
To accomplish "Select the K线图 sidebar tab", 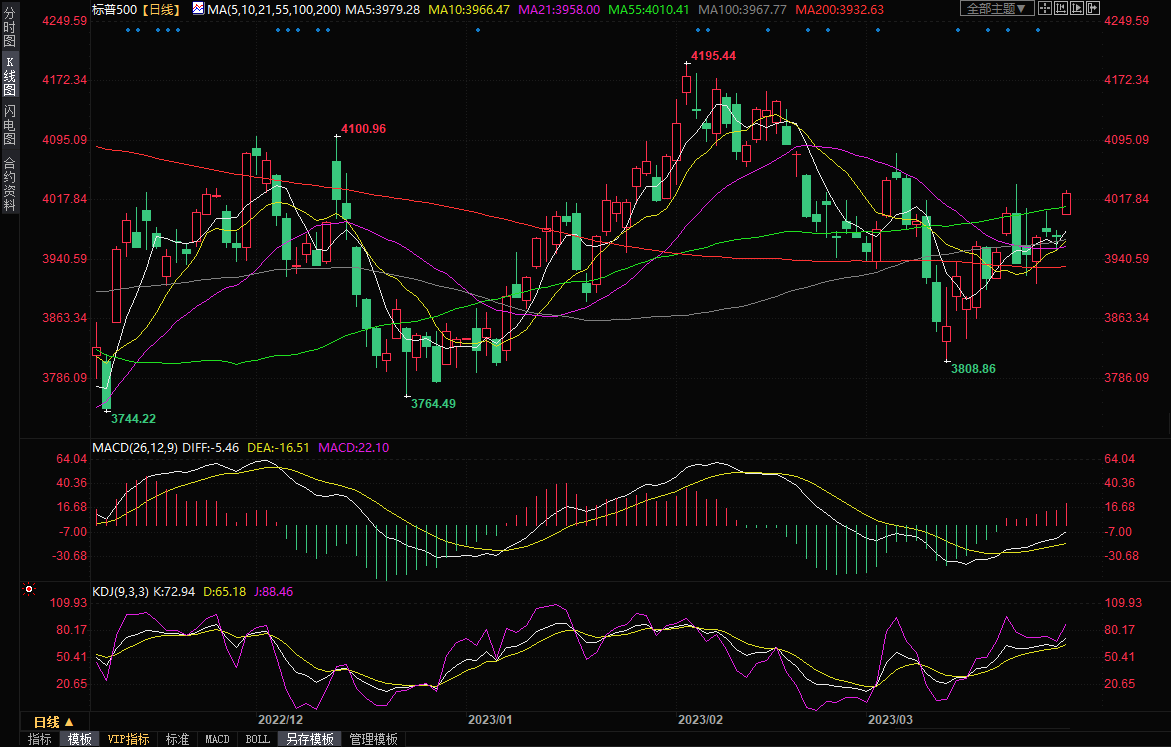I will click(x=9, y=76).
